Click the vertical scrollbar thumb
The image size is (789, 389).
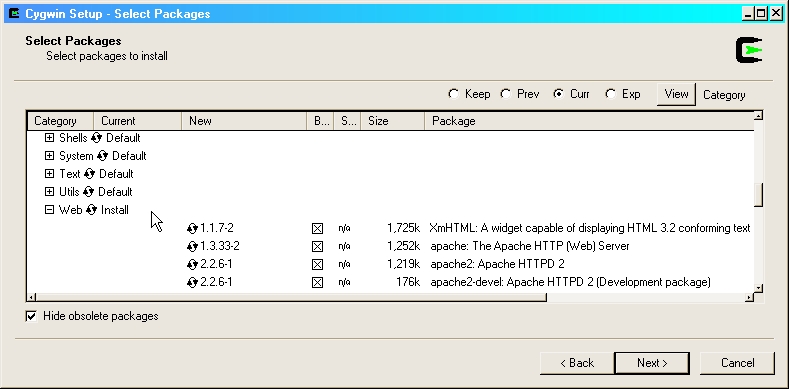pos(758,194)
